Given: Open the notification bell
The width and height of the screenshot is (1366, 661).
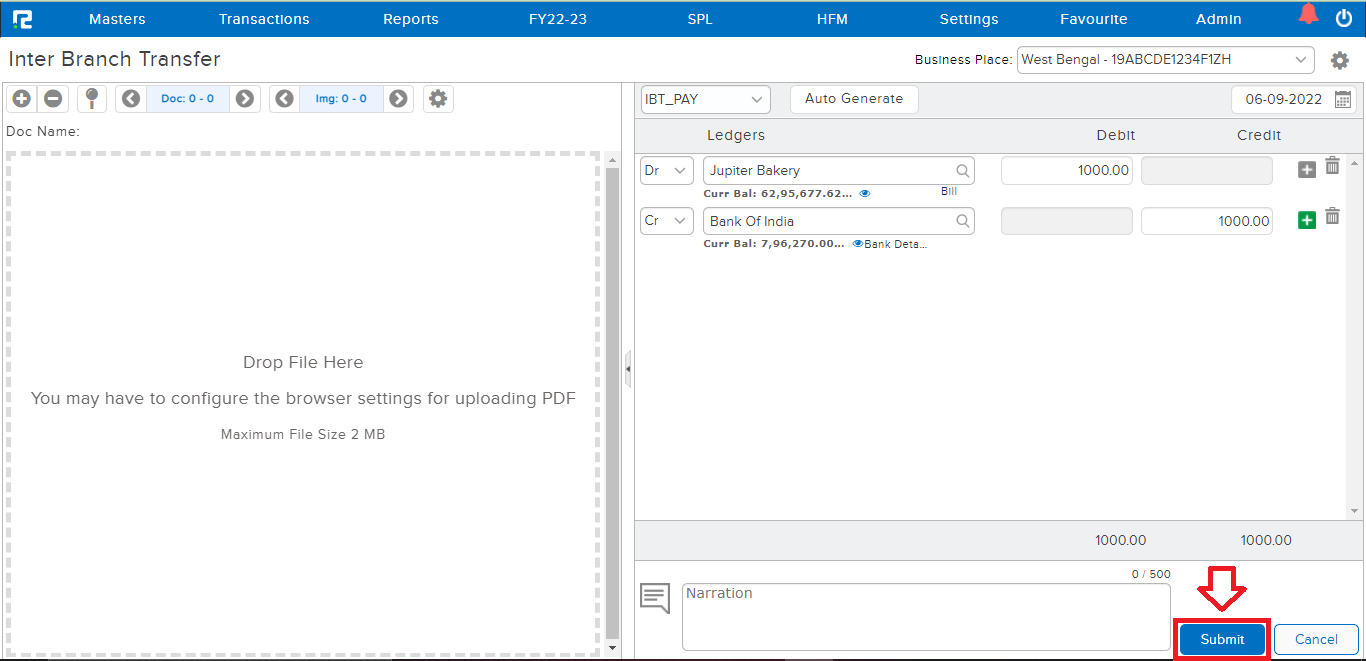Looking at the screenshot, I should [1308, 15].
